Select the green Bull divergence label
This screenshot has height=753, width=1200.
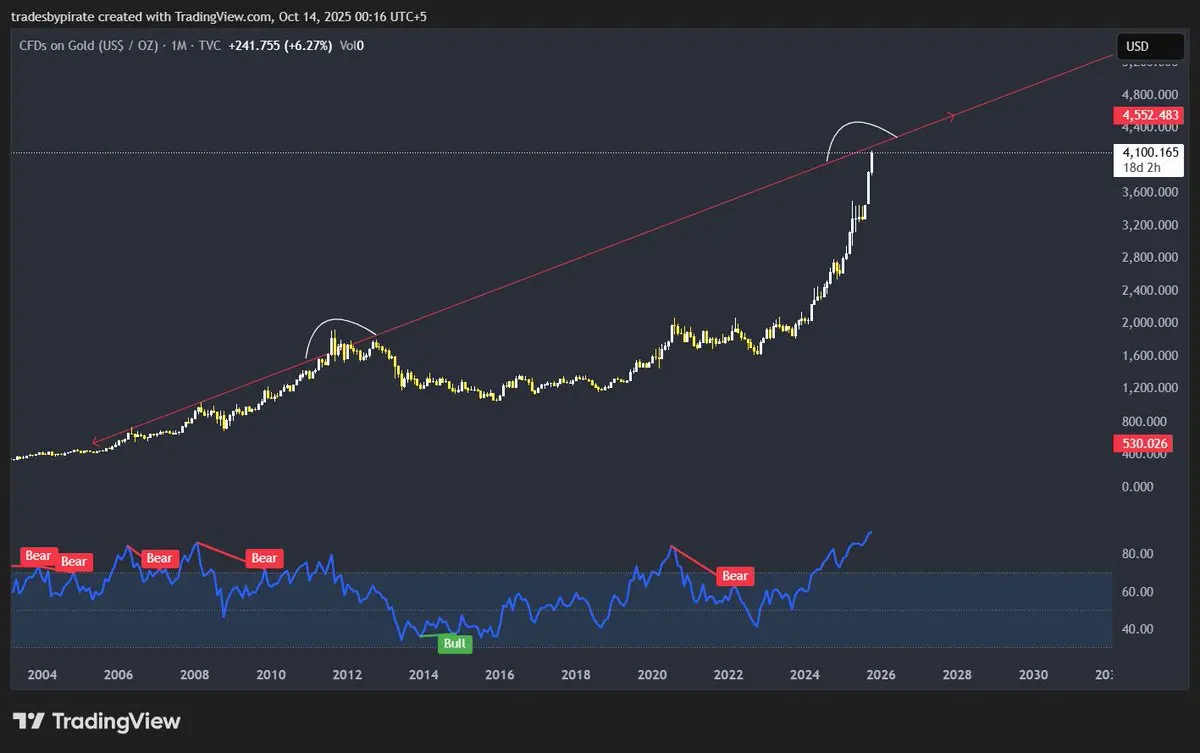tap(455, 644)
